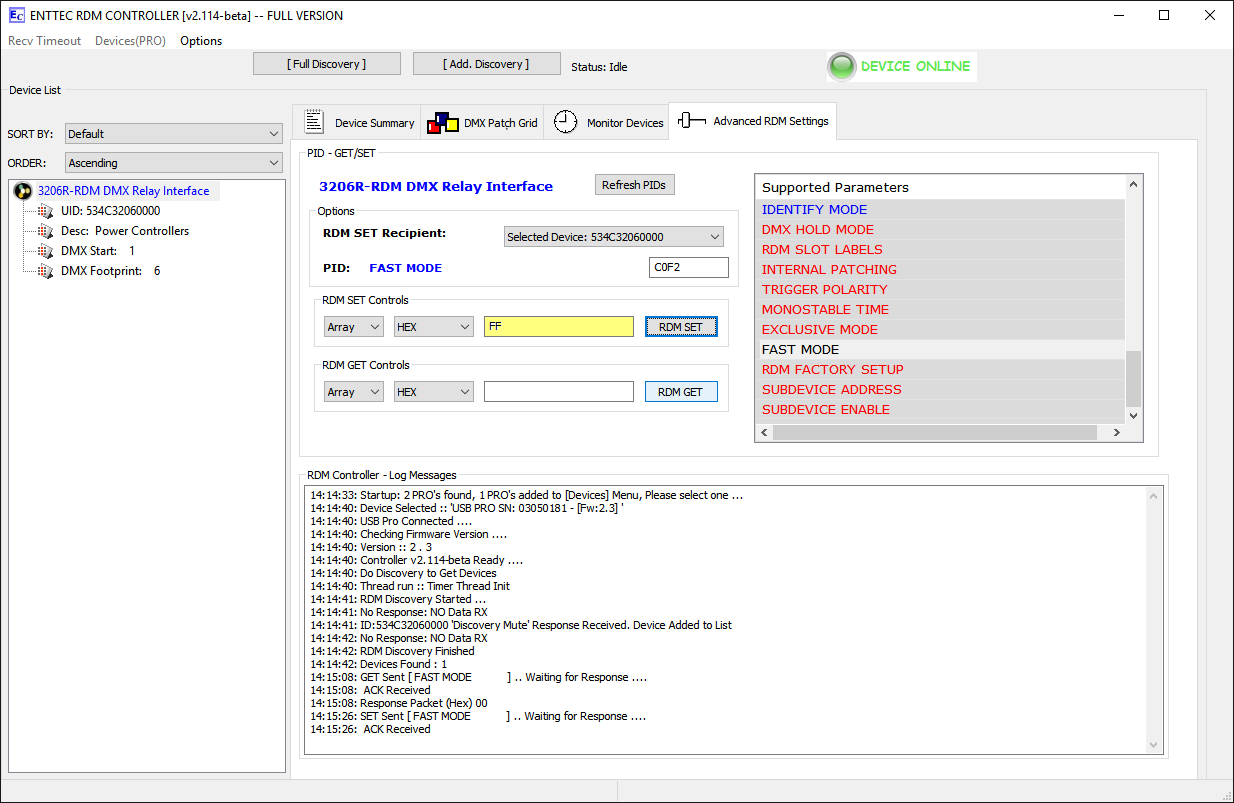The image size is (1234, 803).
Task: Expand the RDM SET Recipient dropdown
Action: 613,237
